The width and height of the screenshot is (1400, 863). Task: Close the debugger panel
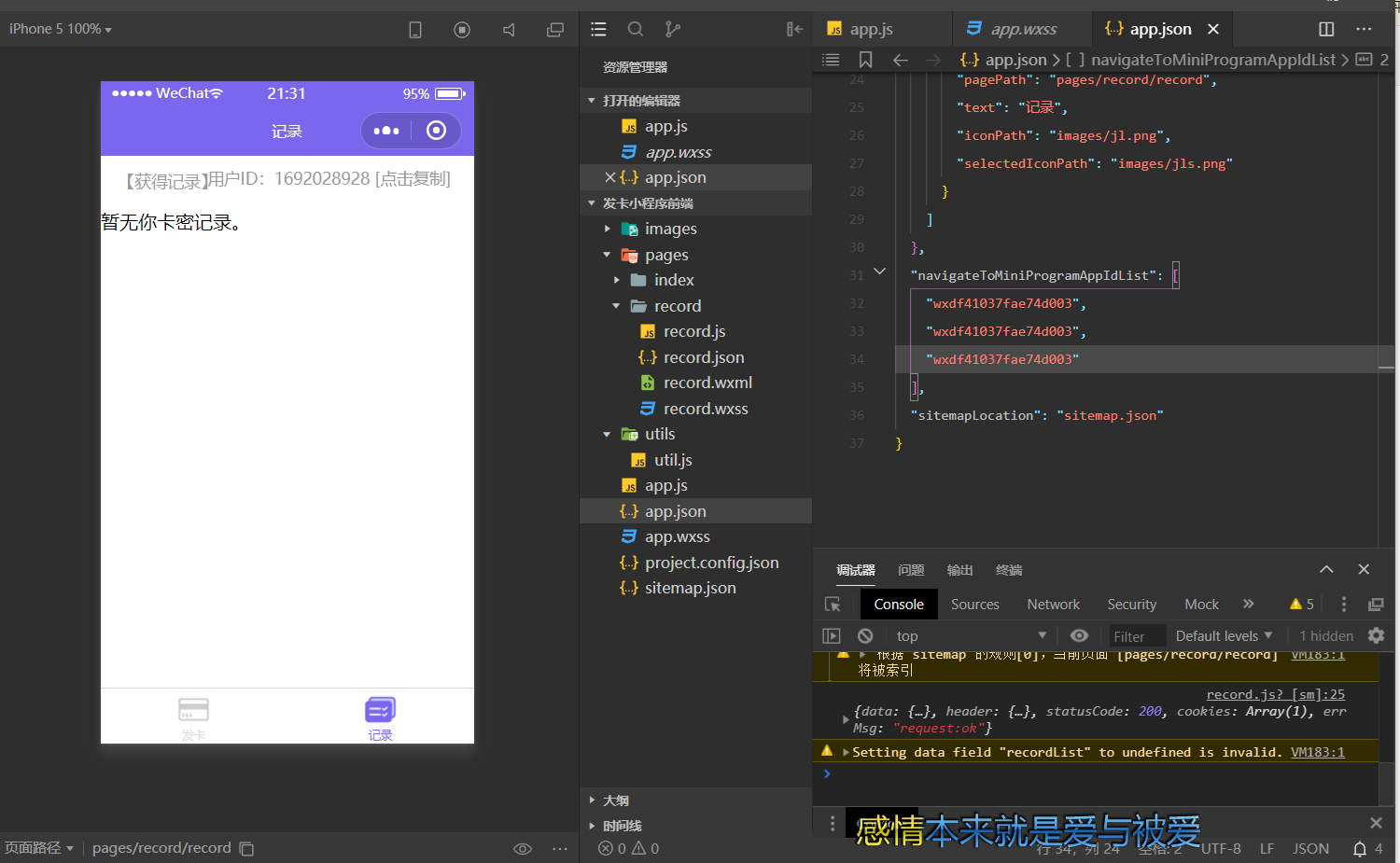pyautogui.click(x=1364, y=569)
